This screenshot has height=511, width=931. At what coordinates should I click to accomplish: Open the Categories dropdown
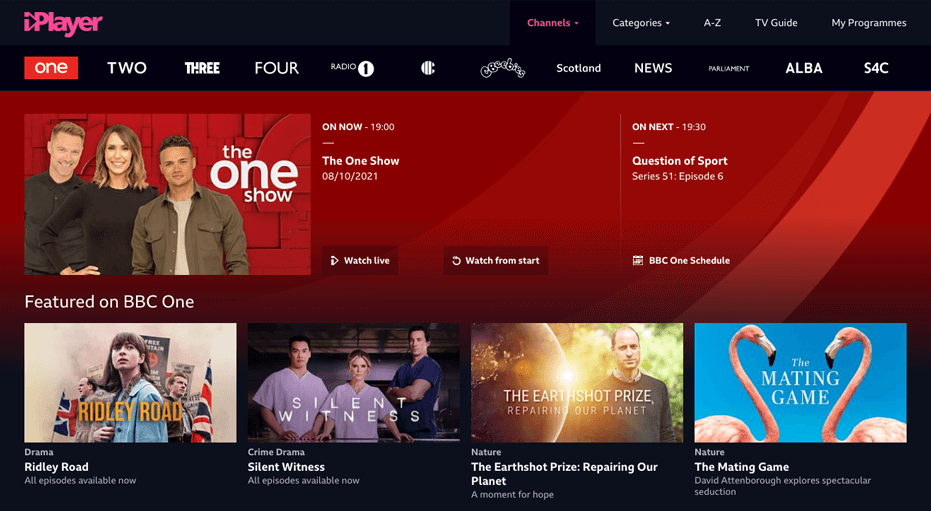tap(641, 23)
